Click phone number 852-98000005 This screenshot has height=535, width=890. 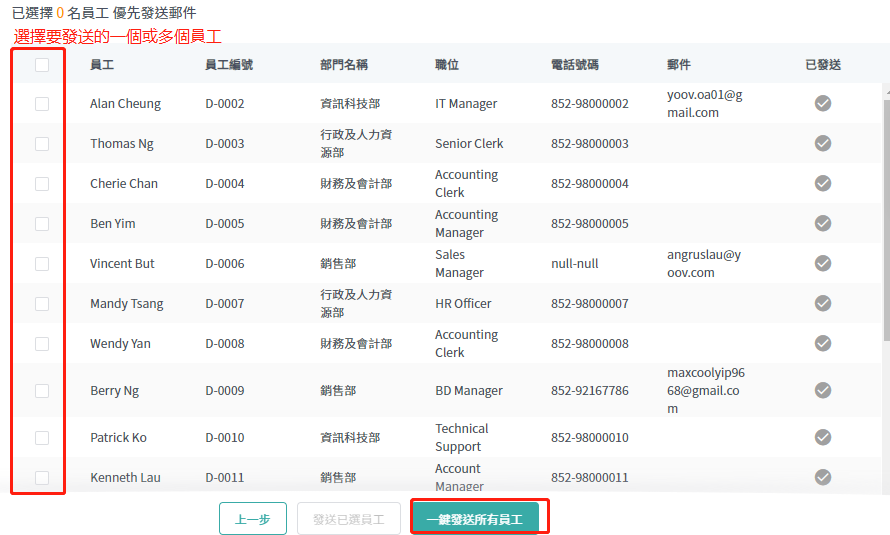590,224
